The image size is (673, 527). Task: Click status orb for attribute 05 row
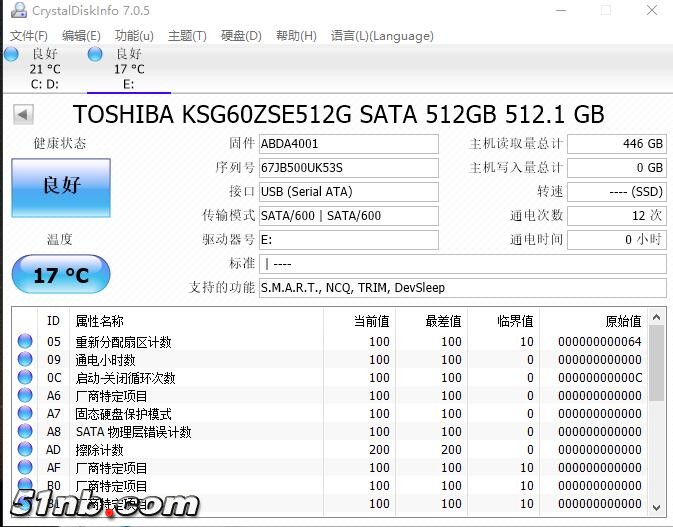[x=25, y=342]
